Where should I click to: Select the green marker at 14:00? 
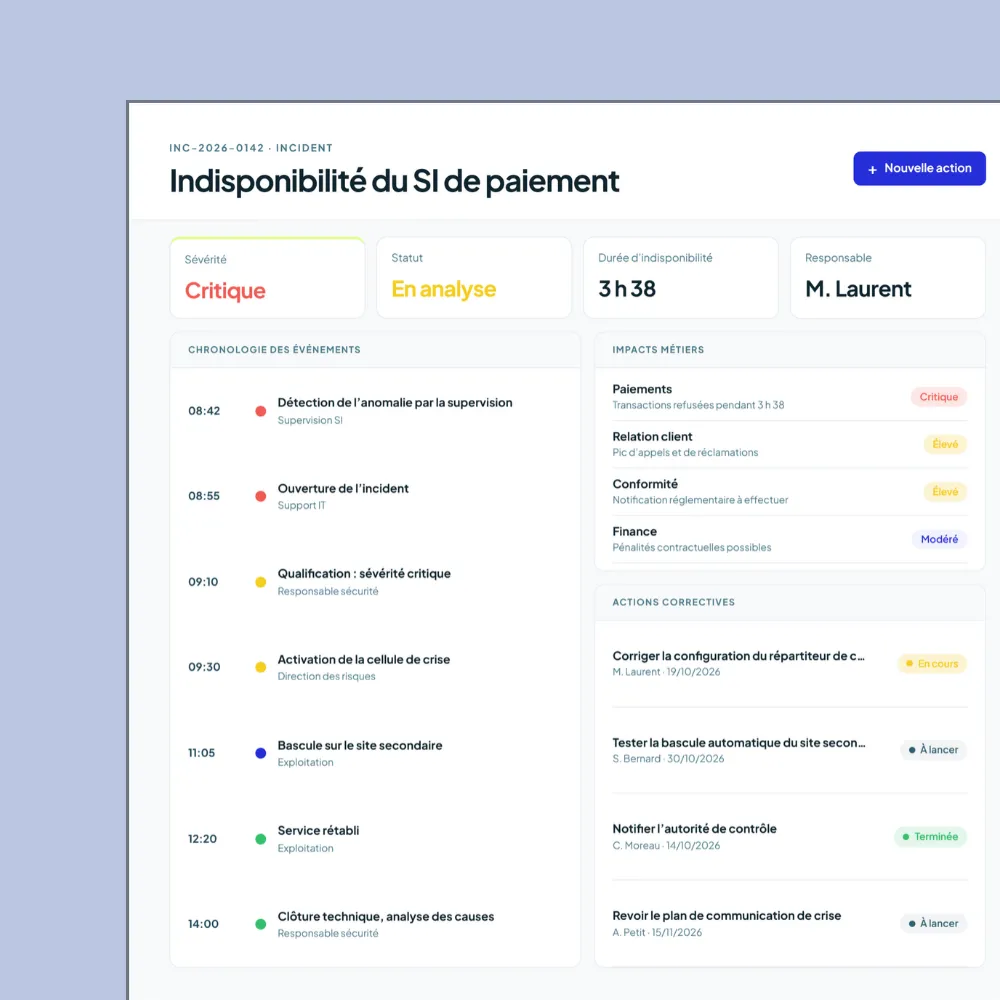tap(261, 924)
